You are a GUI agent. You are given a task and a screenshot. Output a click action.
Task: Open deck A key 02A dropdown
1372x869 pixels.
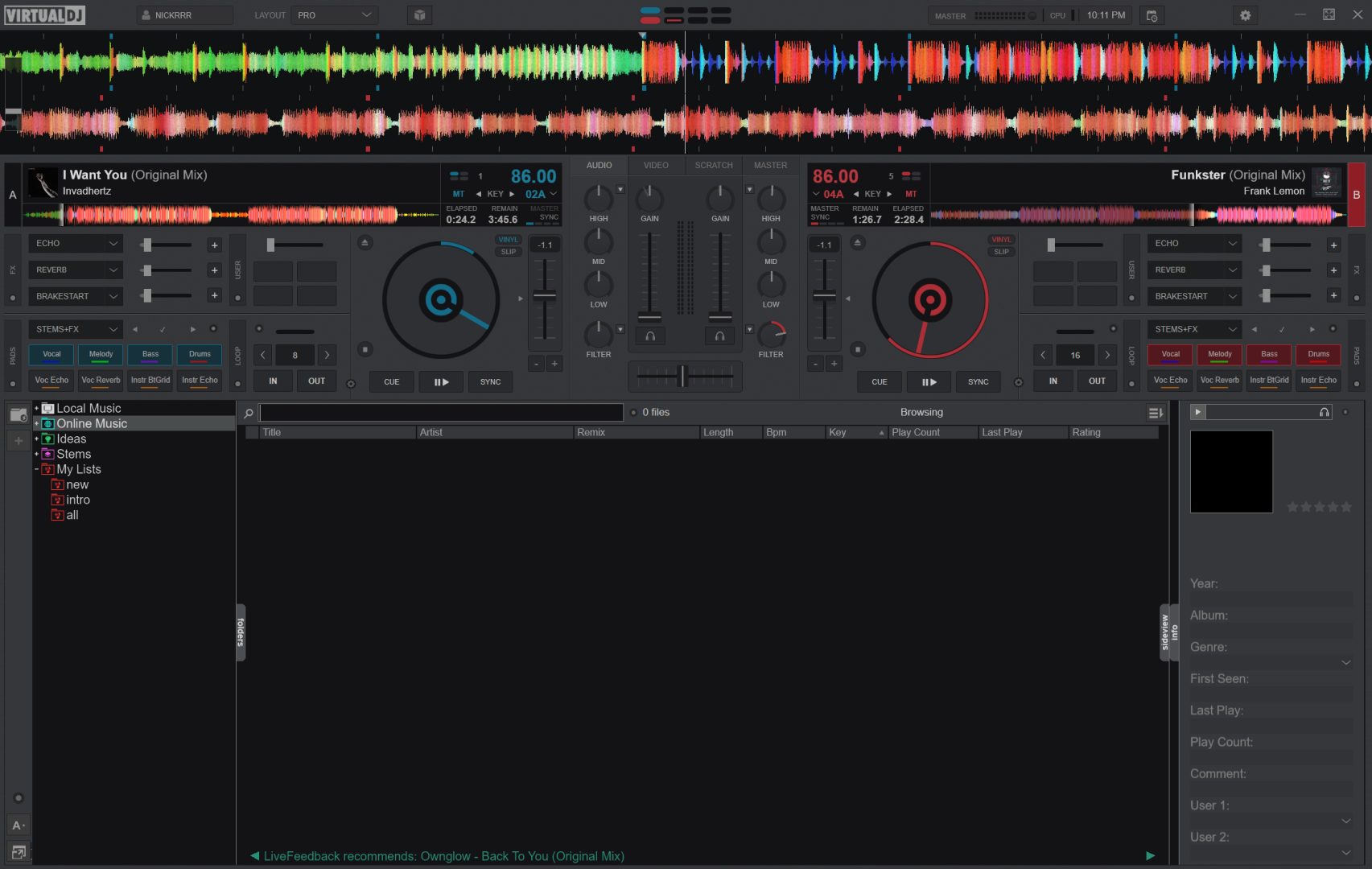click(541, 194)
